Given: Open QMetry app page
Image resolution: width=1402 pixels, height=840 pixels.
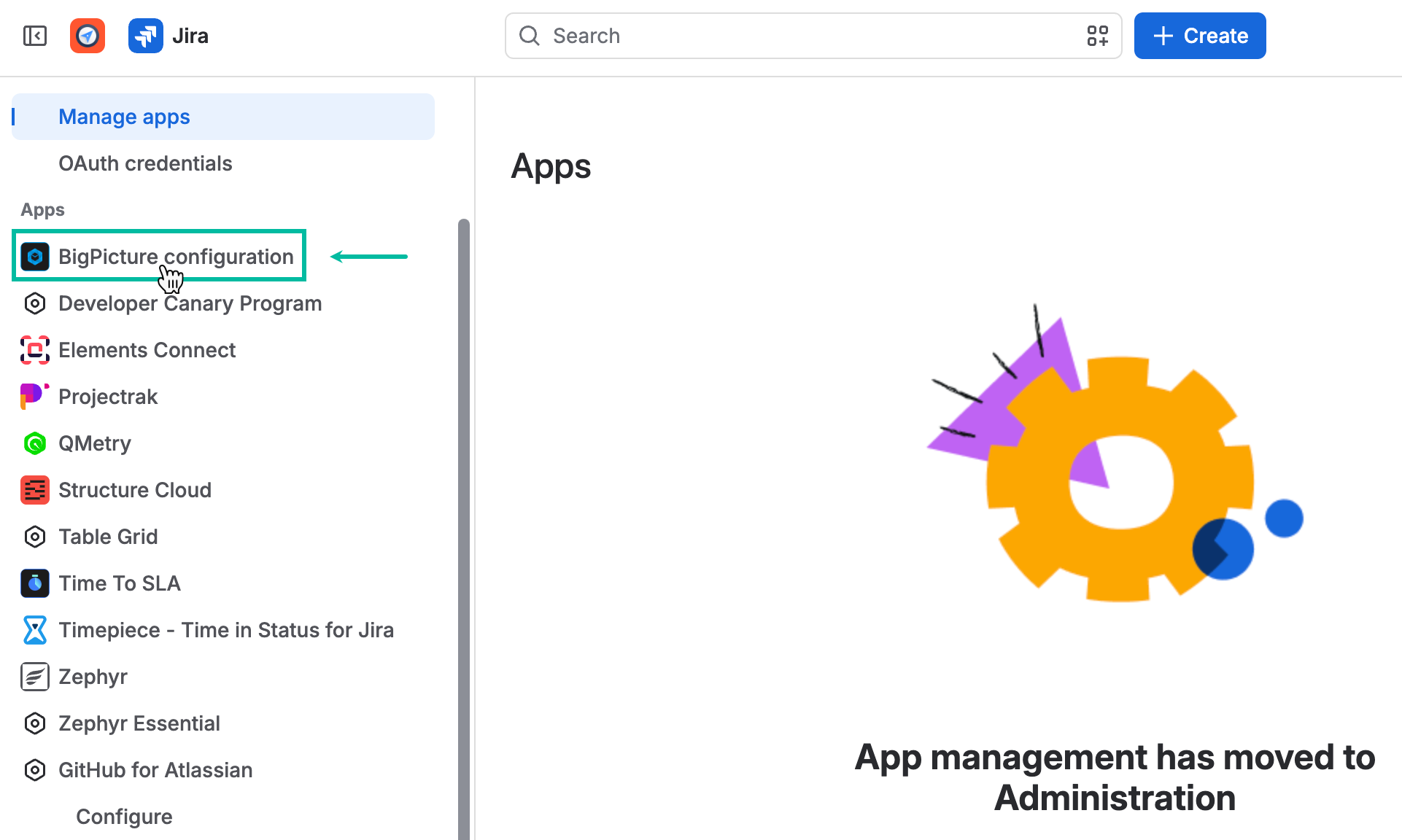Looking at the screenshot, I should click(x=95, y=443).
